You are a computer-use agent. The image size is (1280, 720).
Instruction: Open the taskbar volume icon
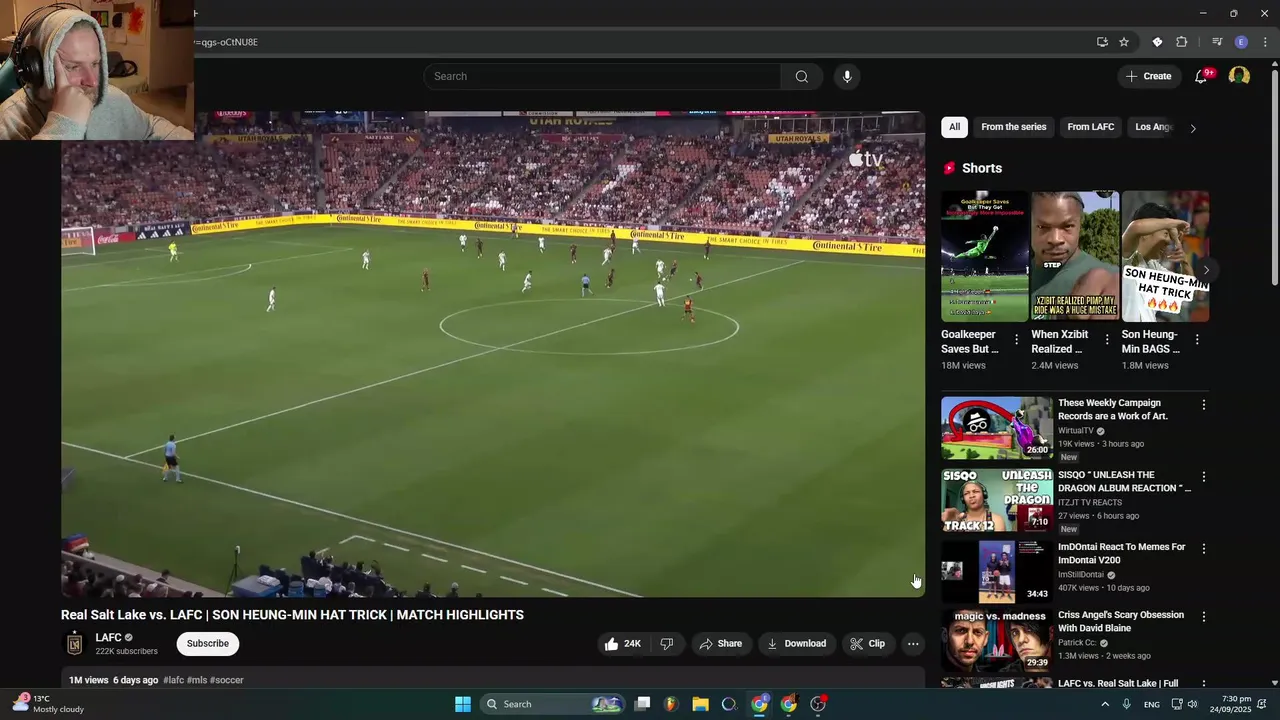[x=1192, y=704]
